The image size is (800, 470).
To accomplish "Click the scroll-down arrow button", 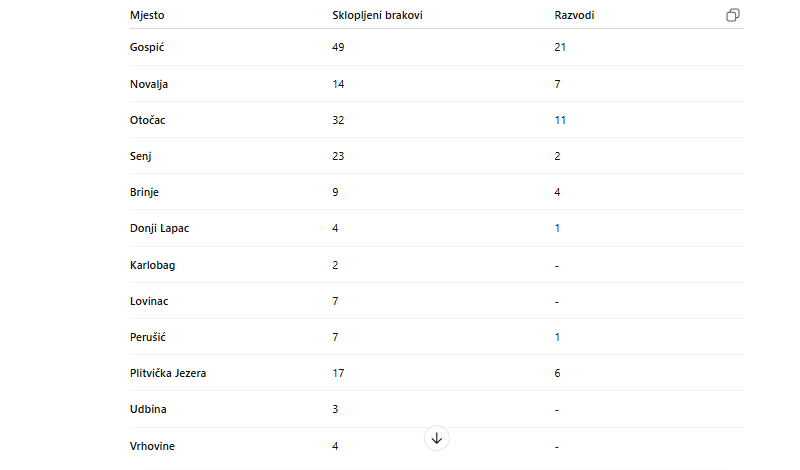I will 437,438.
